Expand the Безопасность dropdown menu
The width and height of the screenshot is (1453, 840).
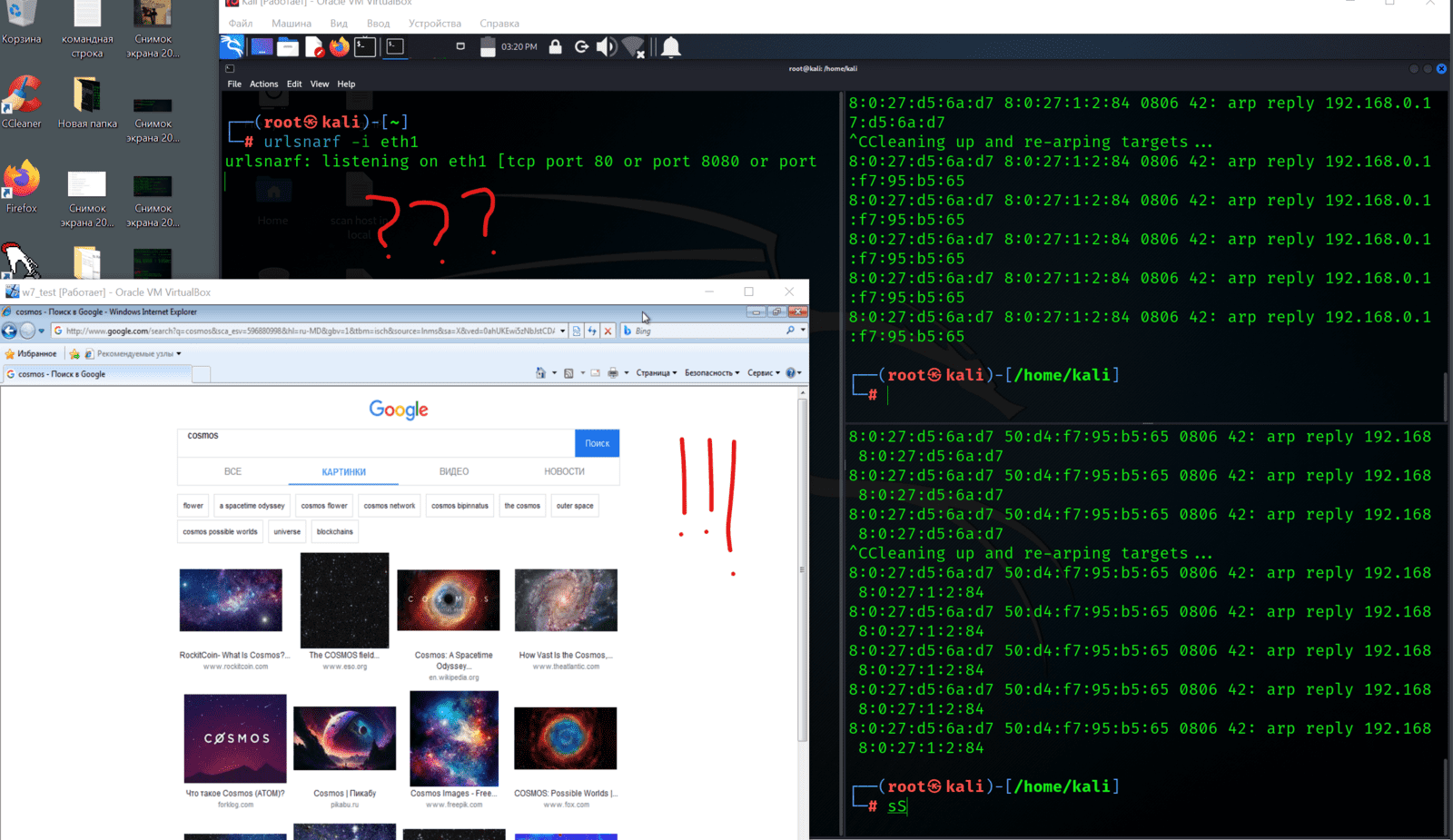pyautogui.click(x=712, y=372)
